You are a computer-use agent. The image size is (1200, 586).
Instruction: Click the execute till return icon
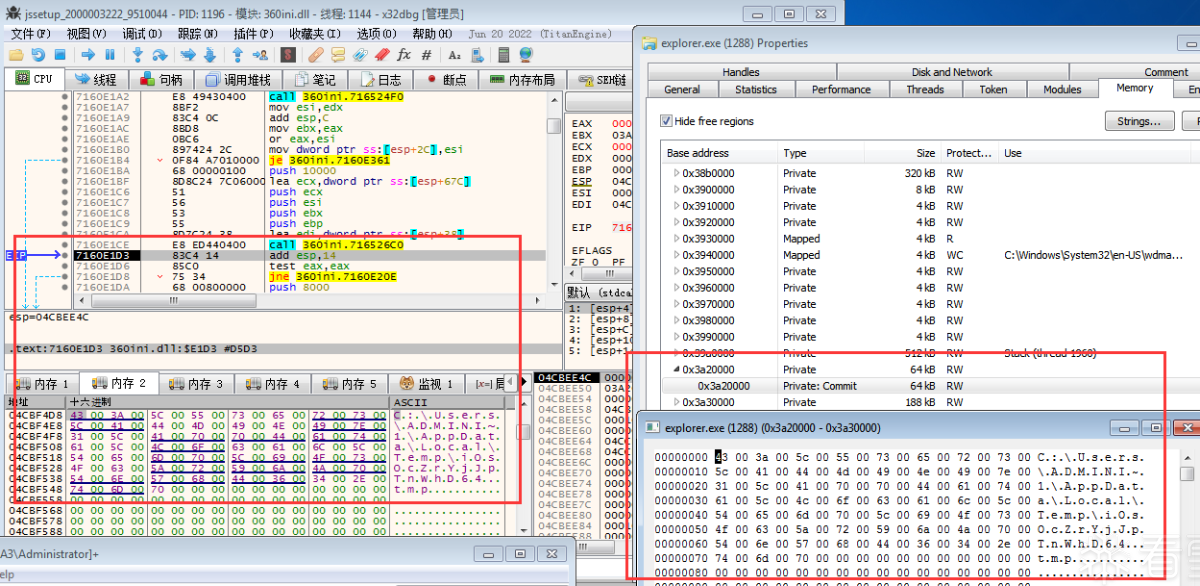coord(238,55)
